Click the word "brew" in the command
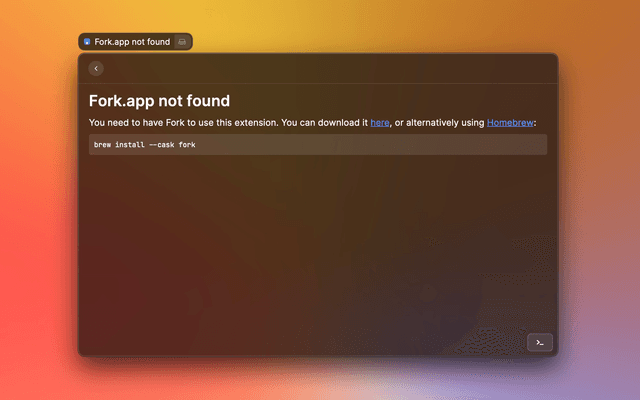 (101, 145)
